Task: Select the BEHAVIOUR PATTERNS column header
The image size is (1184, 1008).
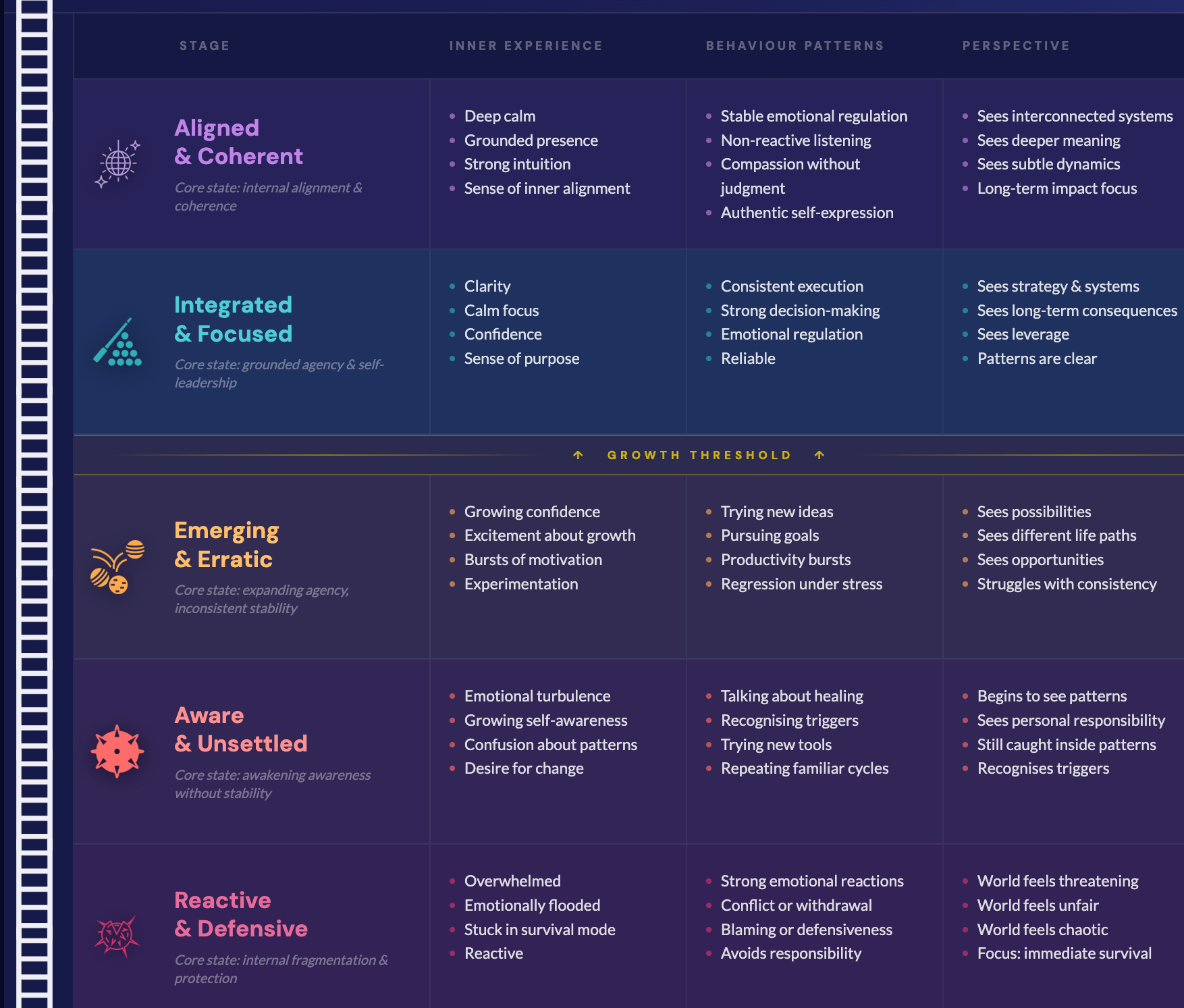Action: pos(795,46)
